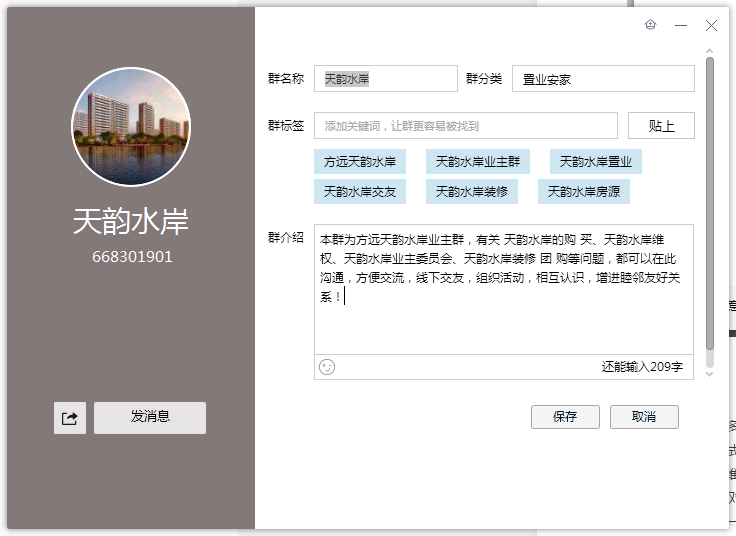Viewport: 736px width, 536px height.
Task: Click the 群标签 keyword input field
Action: tap(466, 126)
